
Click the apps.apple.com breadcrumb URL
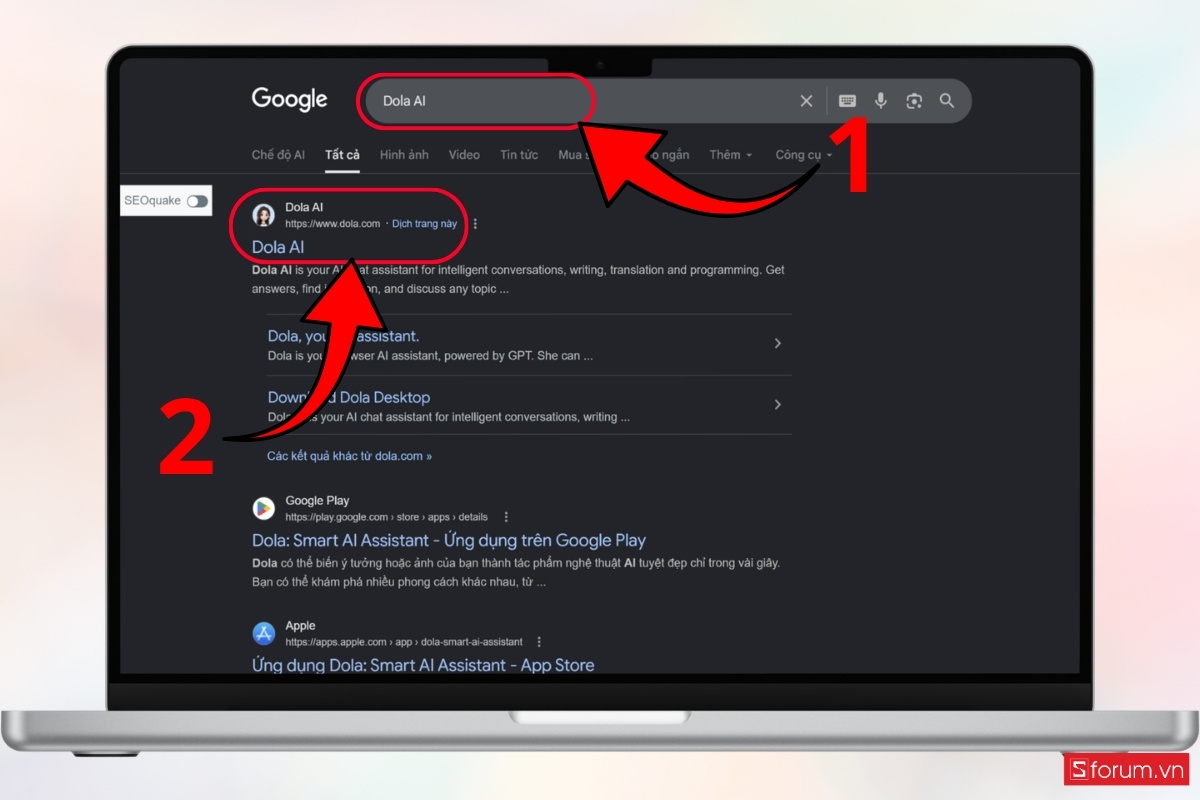403,642
